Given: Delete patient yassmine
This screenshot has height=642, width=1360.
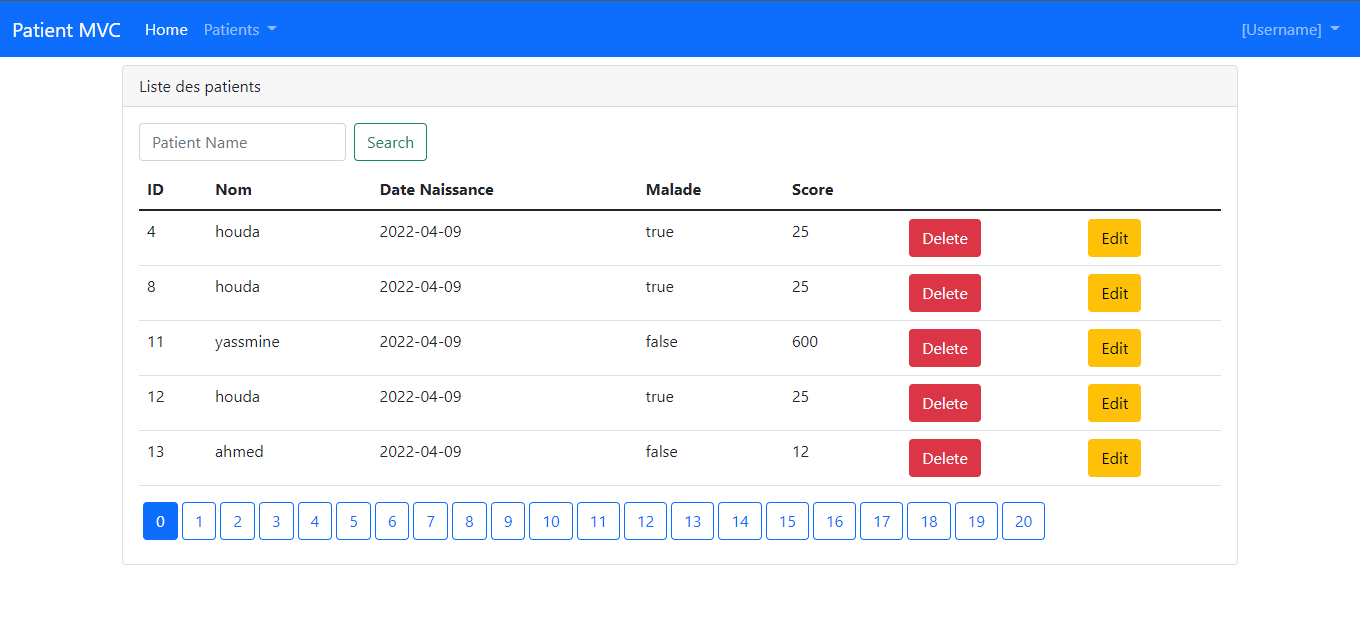Looking at the screenshot, I should tap(945, 348).
